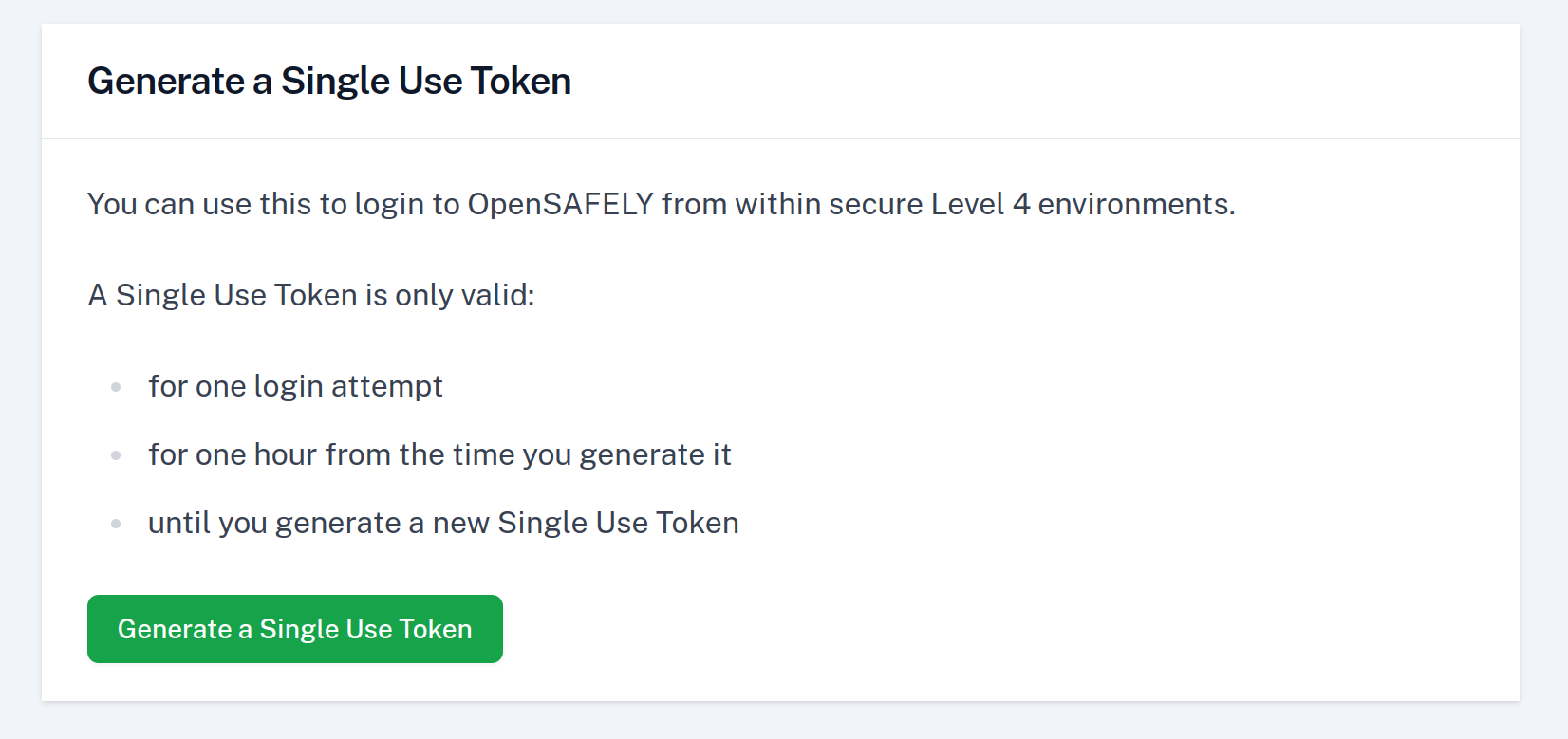The width and height of the screenshot is (1568, 739).
Task: Click the bullet about generating a new token
Action: tap(443, 522)
